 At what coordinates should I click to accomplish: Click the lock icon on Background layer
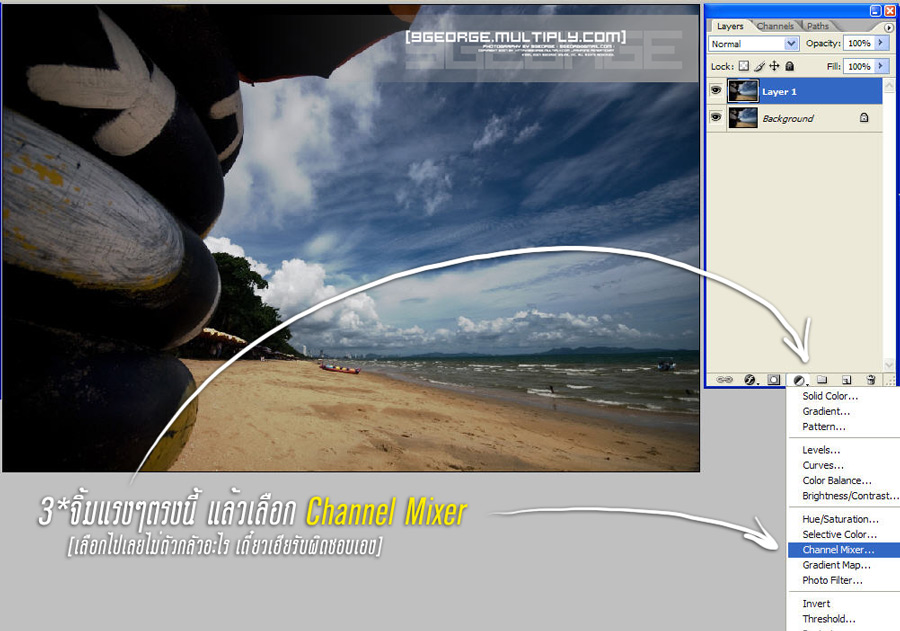coord(864,118)
